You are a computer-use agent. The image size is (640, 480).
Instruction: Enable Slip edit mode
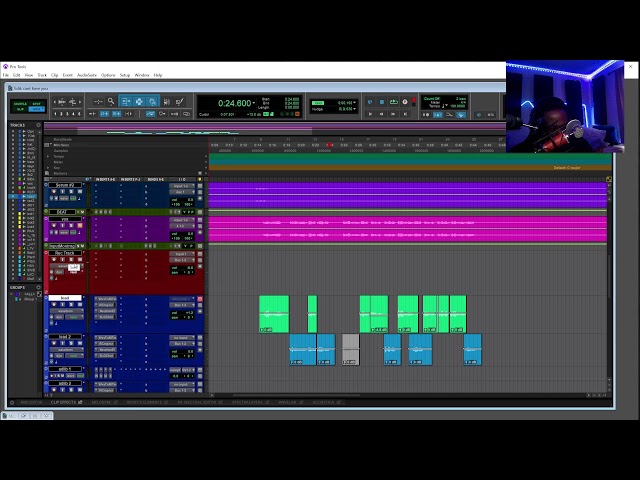tap(20, 109)
